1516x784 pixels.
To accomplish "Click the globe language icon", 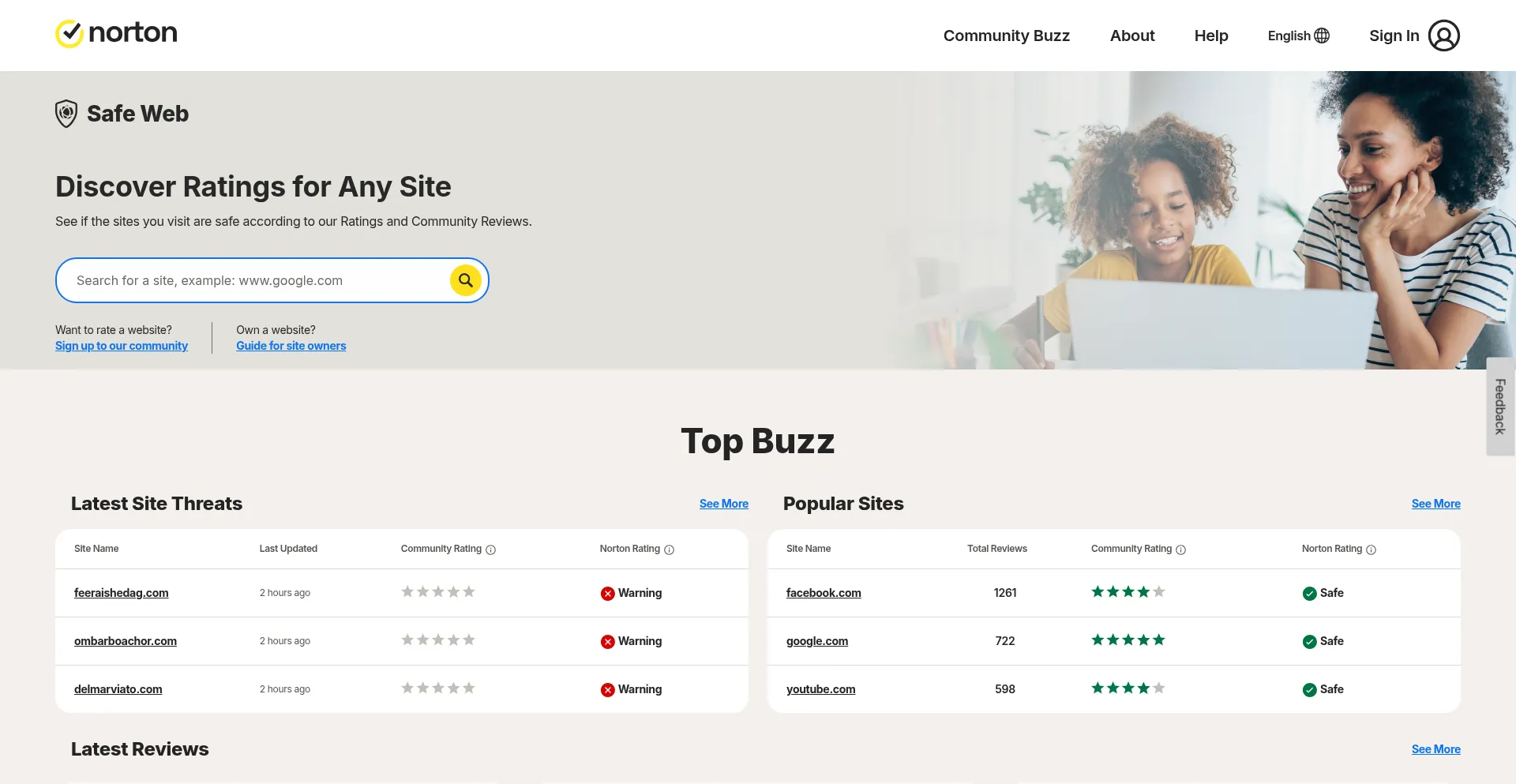I will coord(1322,36).
